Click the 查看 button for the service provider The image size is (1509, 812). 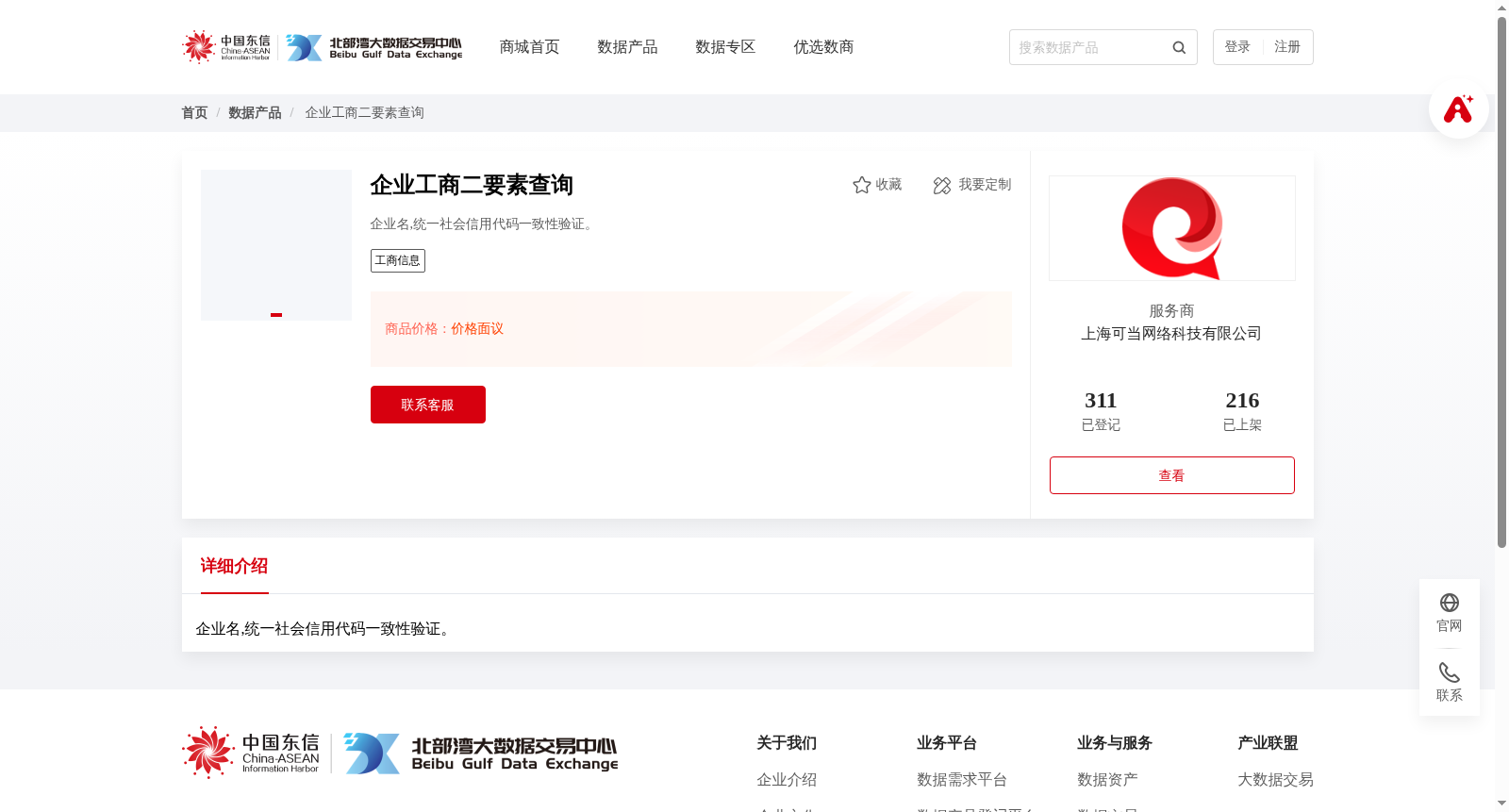(x=1171, y=475)
